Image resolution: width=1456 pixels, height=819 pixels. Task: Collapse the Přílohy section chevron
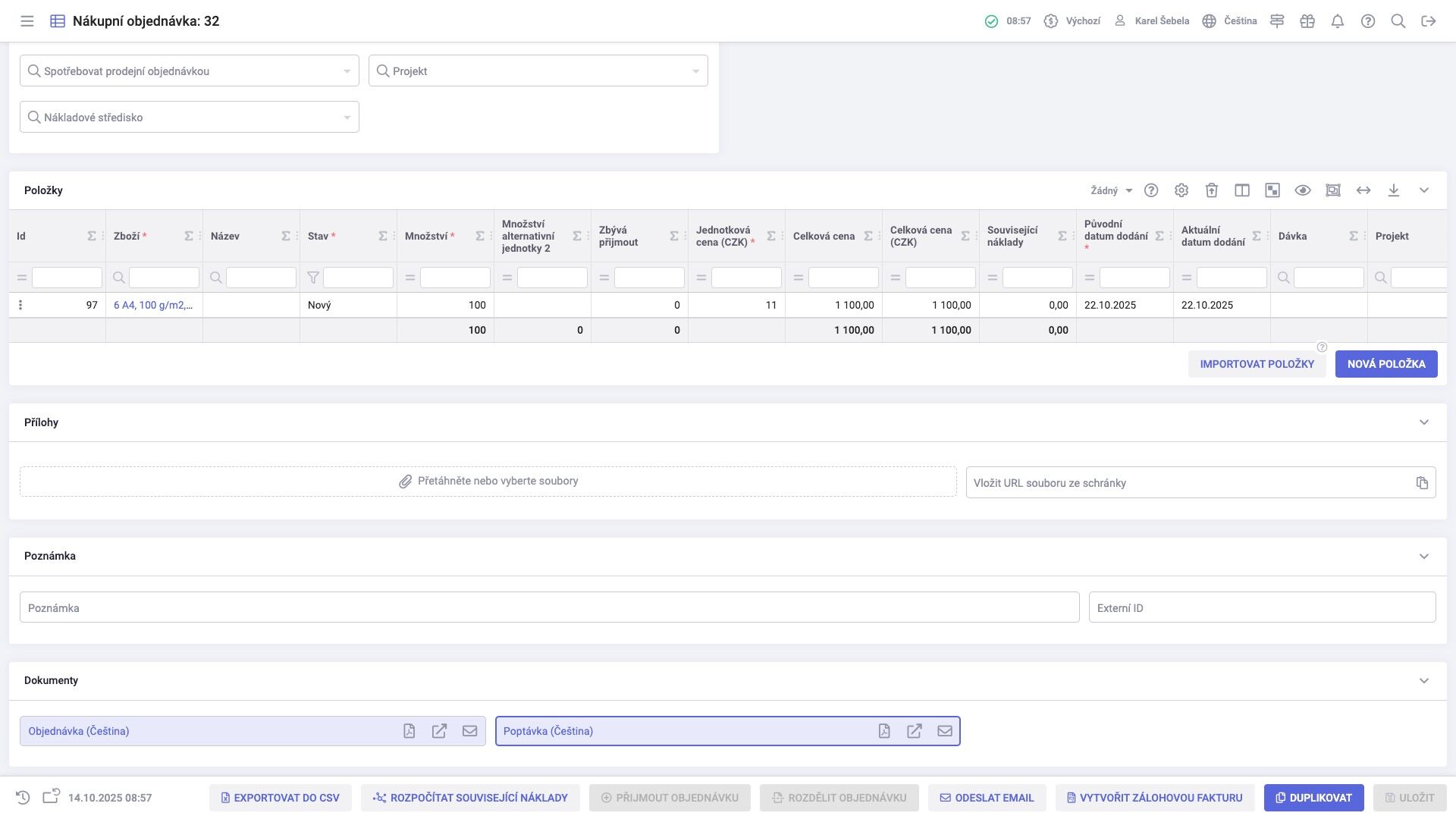tap(1424, 422)
